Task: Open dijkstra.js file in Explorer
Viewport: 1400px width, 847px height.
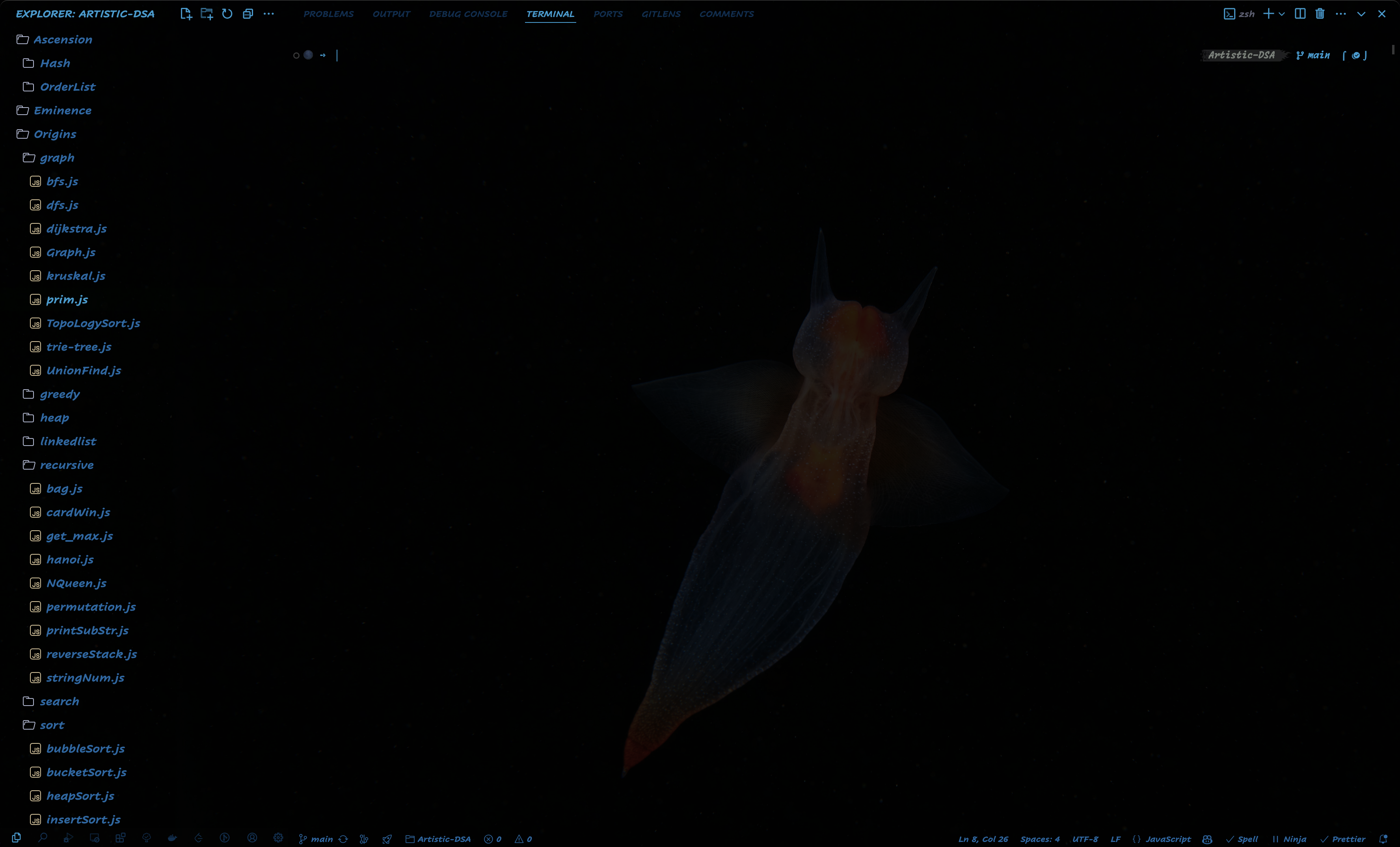Action: [x=77, y=229]
